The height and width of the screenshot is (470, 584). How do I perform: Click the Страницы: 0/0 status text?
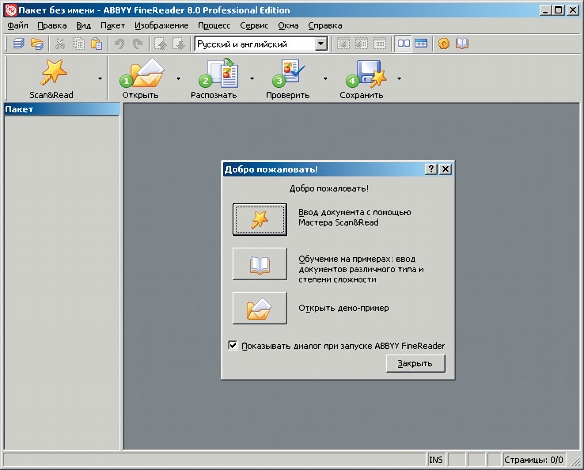click(x=533, y=460)
